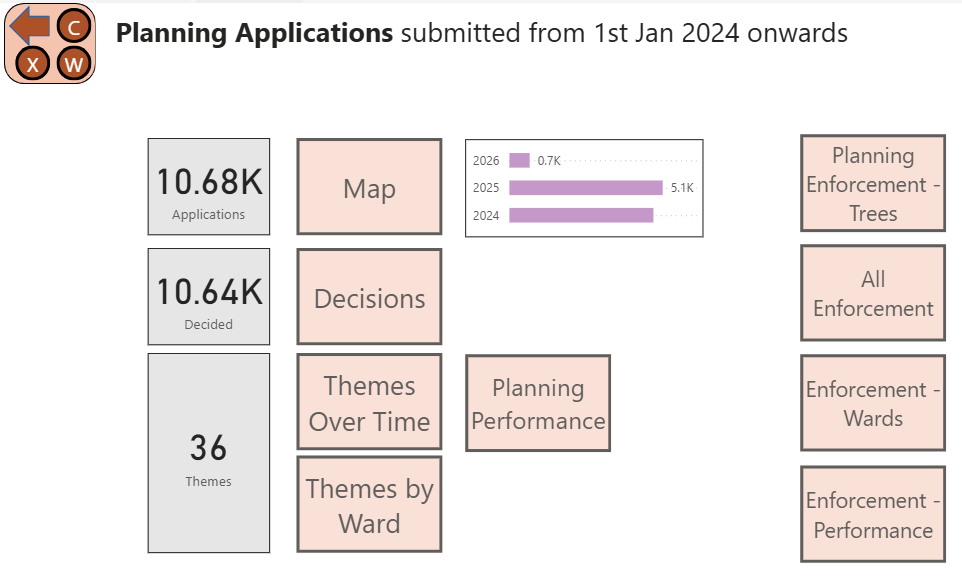Select the 2026 bar in chart
The height and width of the screenshot is (578, 962).
pos(519,160)
